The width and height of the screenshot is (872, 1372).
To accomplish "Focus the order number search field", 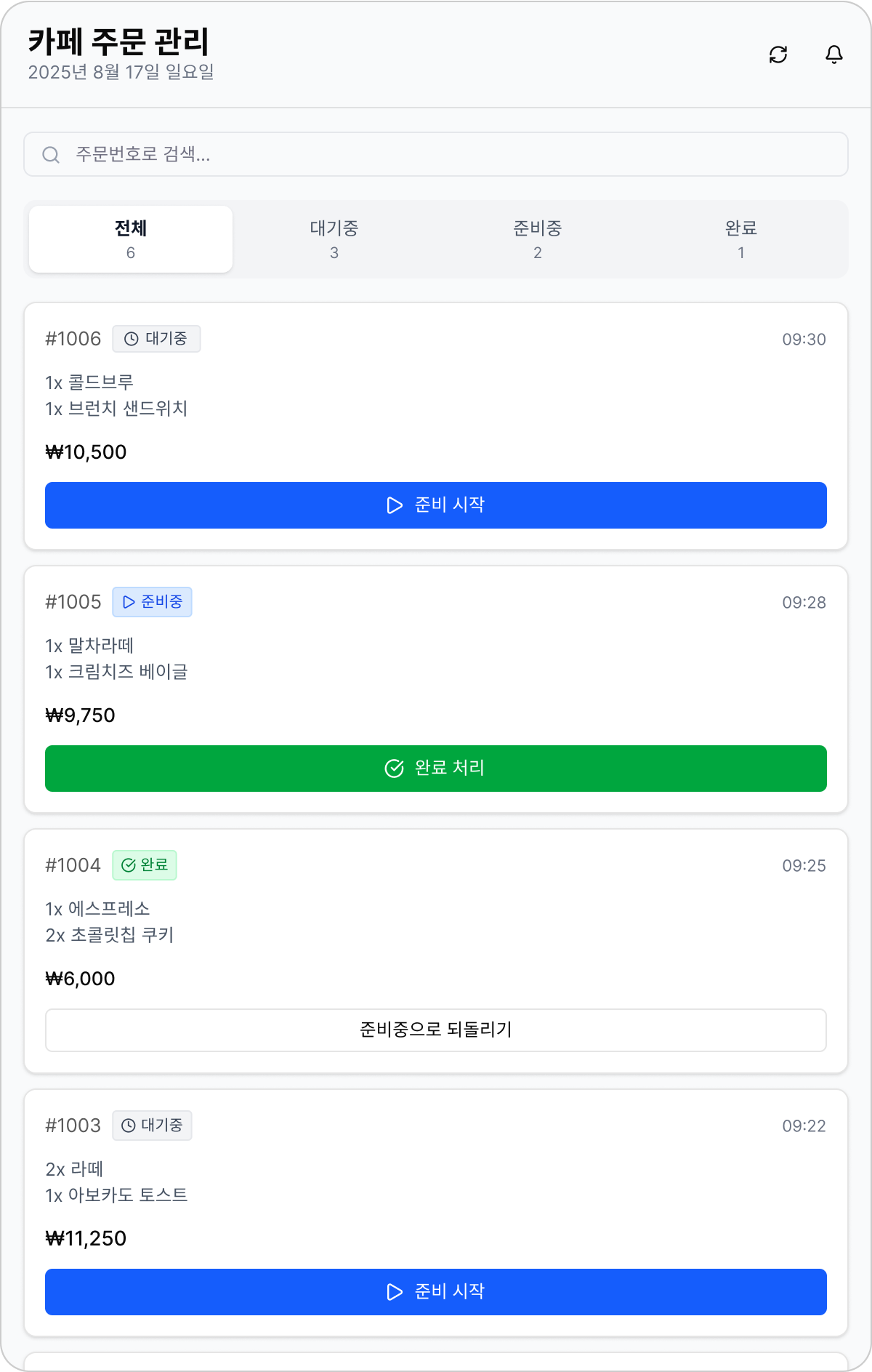I will point(451,154).
